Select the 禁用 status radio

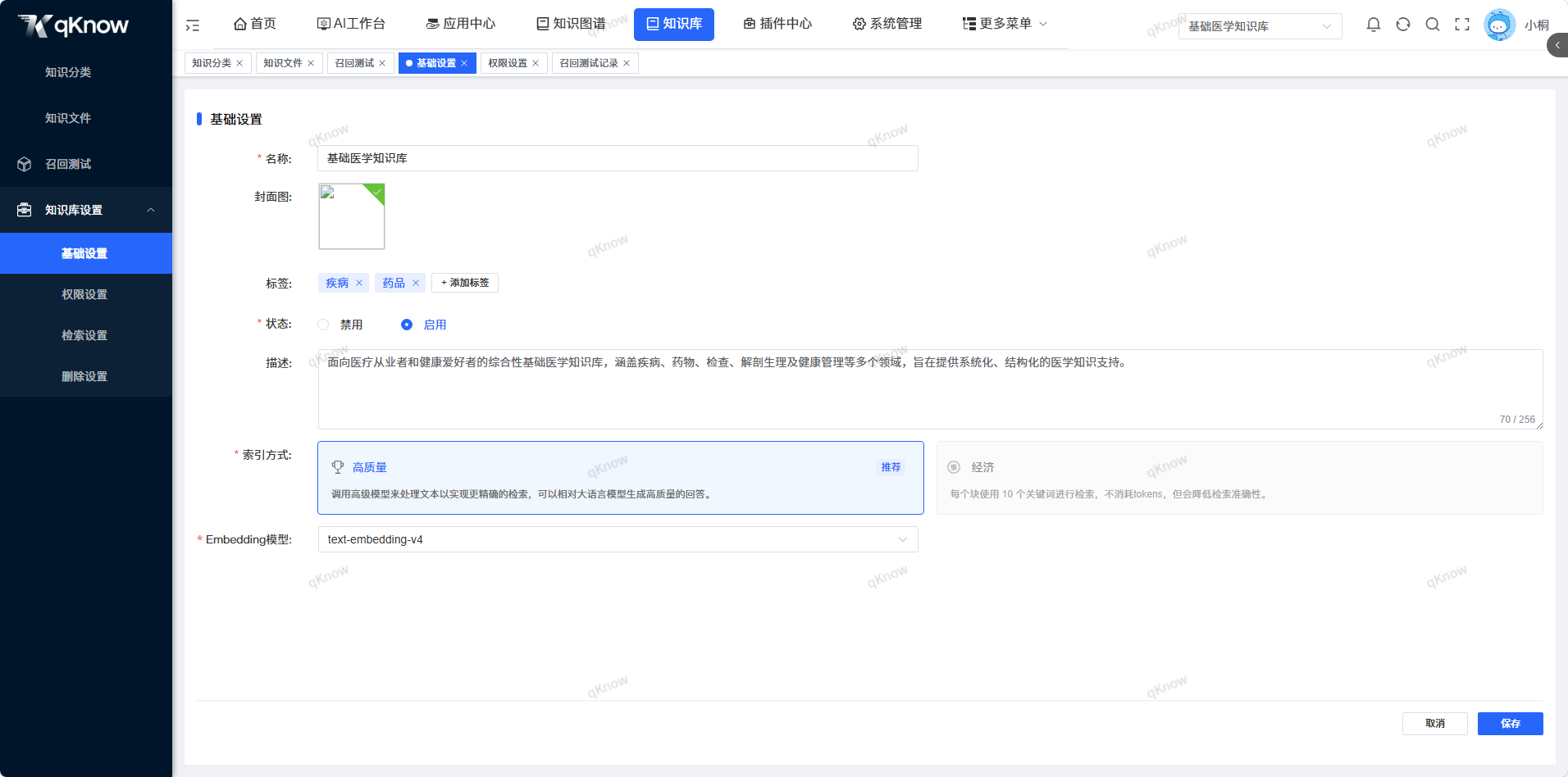click(323, 325)
